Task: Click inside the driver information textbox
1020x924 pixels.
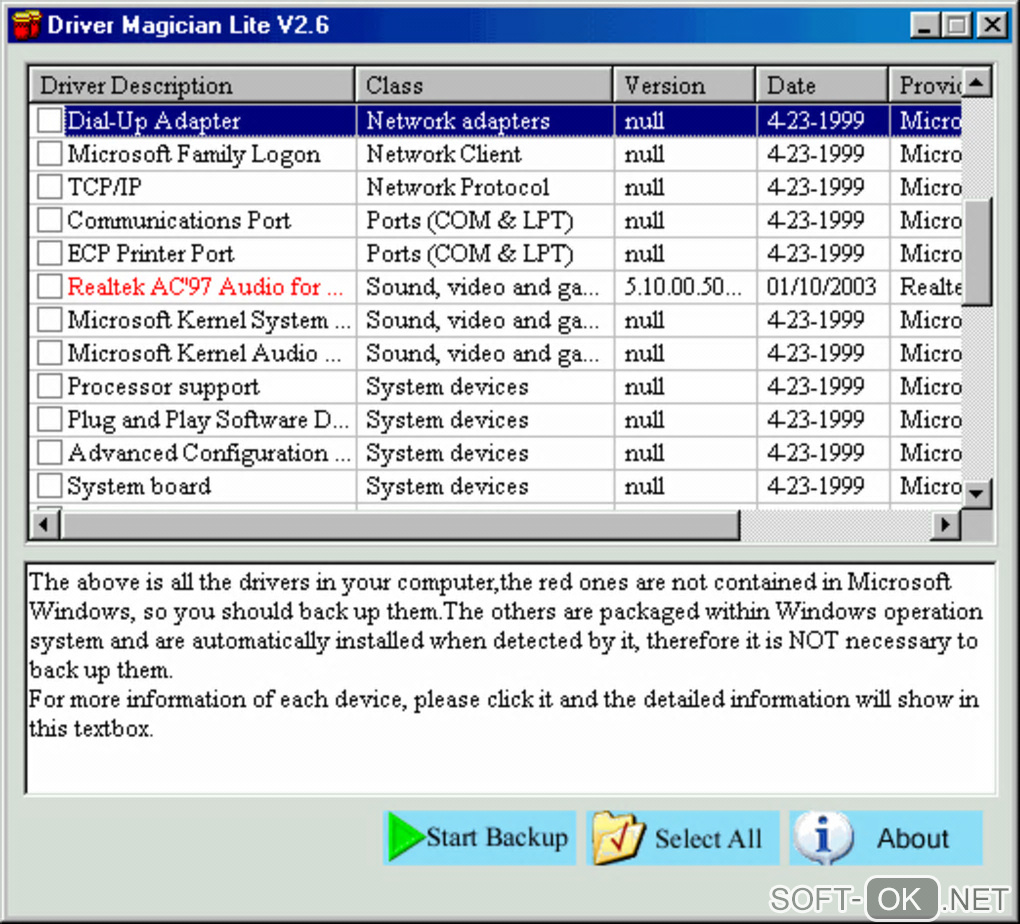Action: coord(511,679)
